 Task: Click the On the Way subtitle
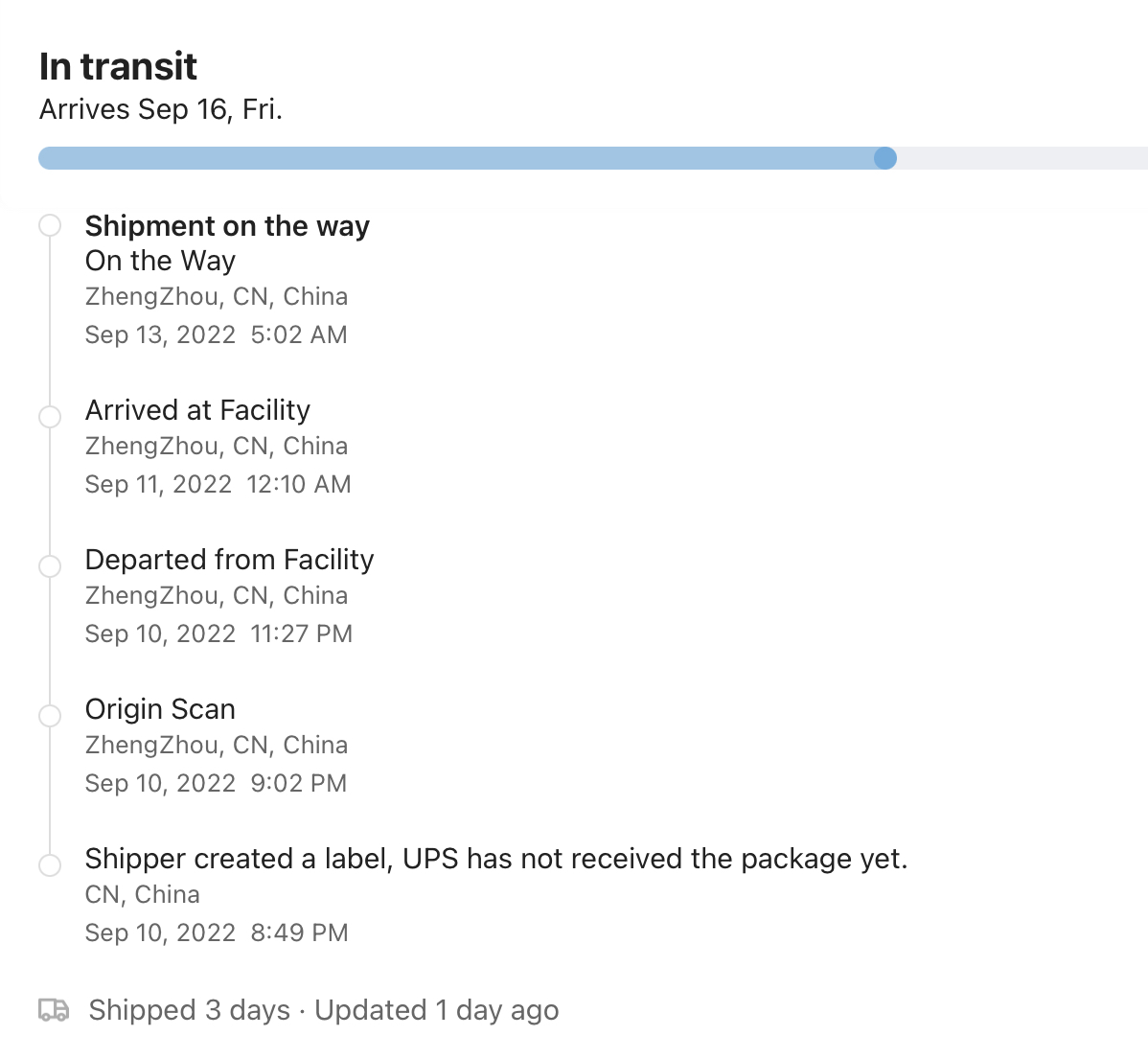pyautogui.click(x=160, y=261)
